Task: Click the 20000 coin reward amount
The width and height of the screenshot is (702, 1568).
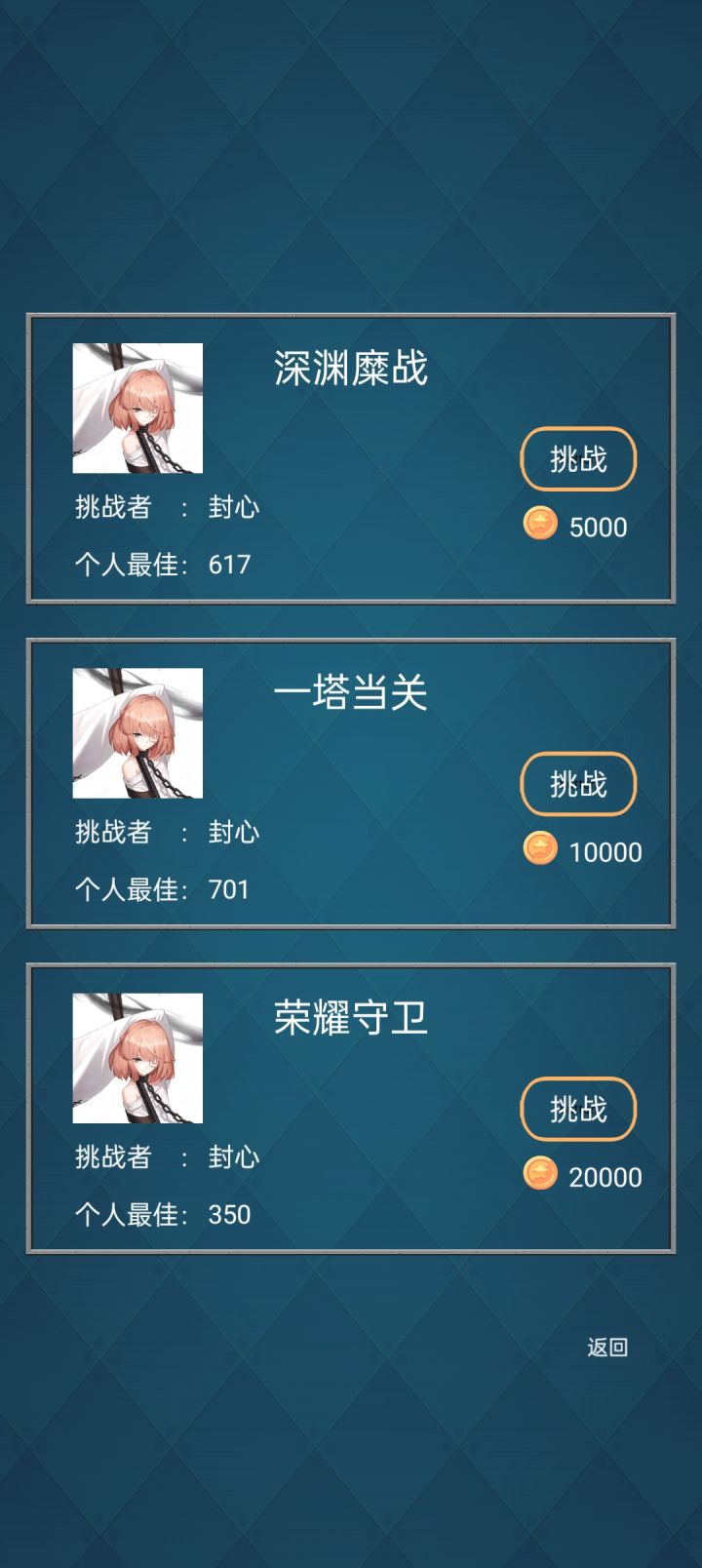Action: (x=605, y=1177)
